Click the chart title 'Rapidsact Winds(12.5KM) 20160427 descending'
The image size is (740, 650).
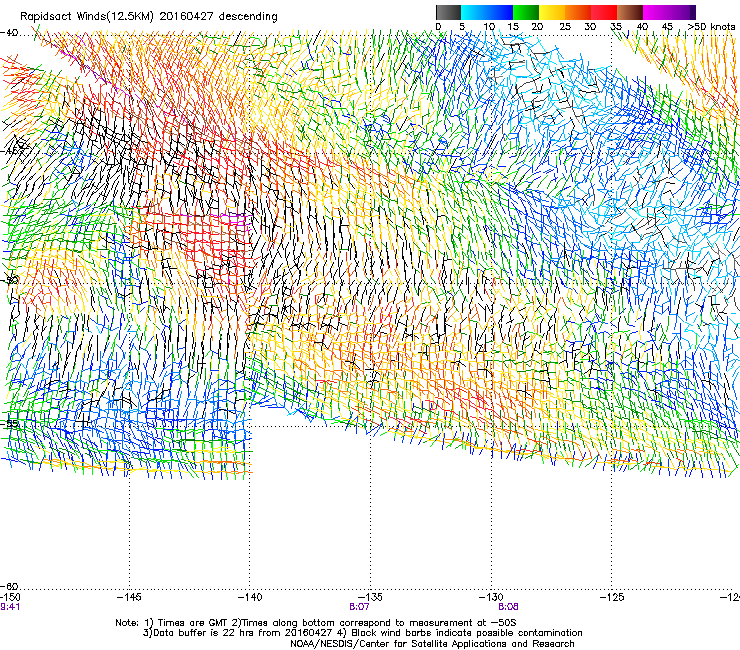149,17
